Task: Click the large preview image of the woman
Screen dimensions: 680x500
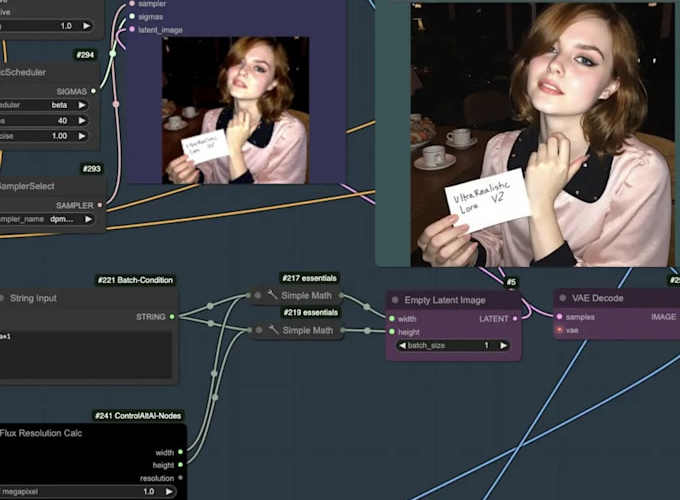Action: point(542,133)
